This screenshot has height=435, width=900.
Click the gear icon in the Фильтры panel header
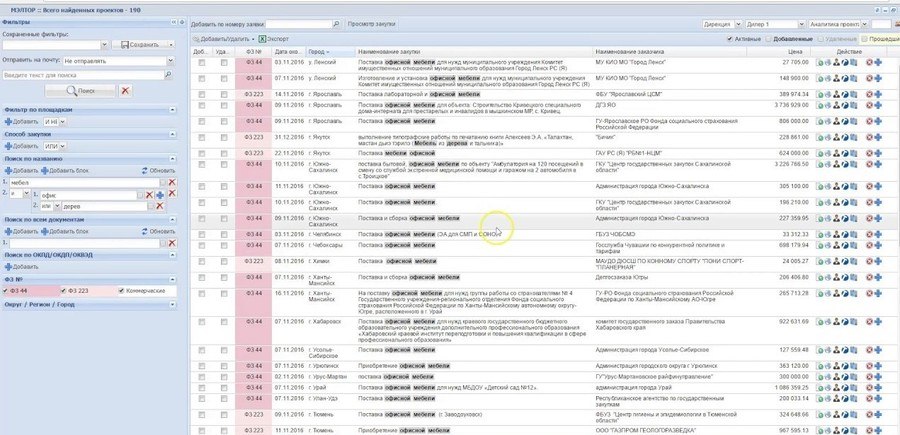pos(182,22)
